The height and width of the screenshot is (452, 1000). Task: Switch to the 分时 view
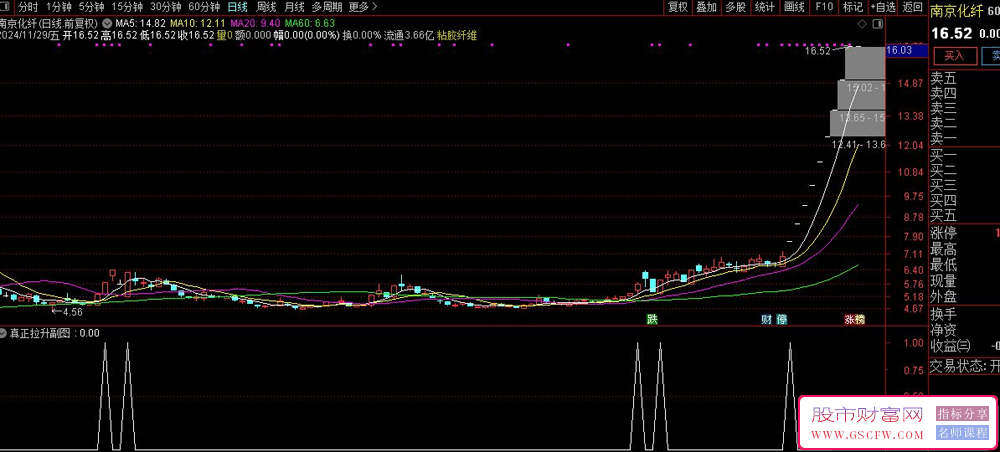27,8
